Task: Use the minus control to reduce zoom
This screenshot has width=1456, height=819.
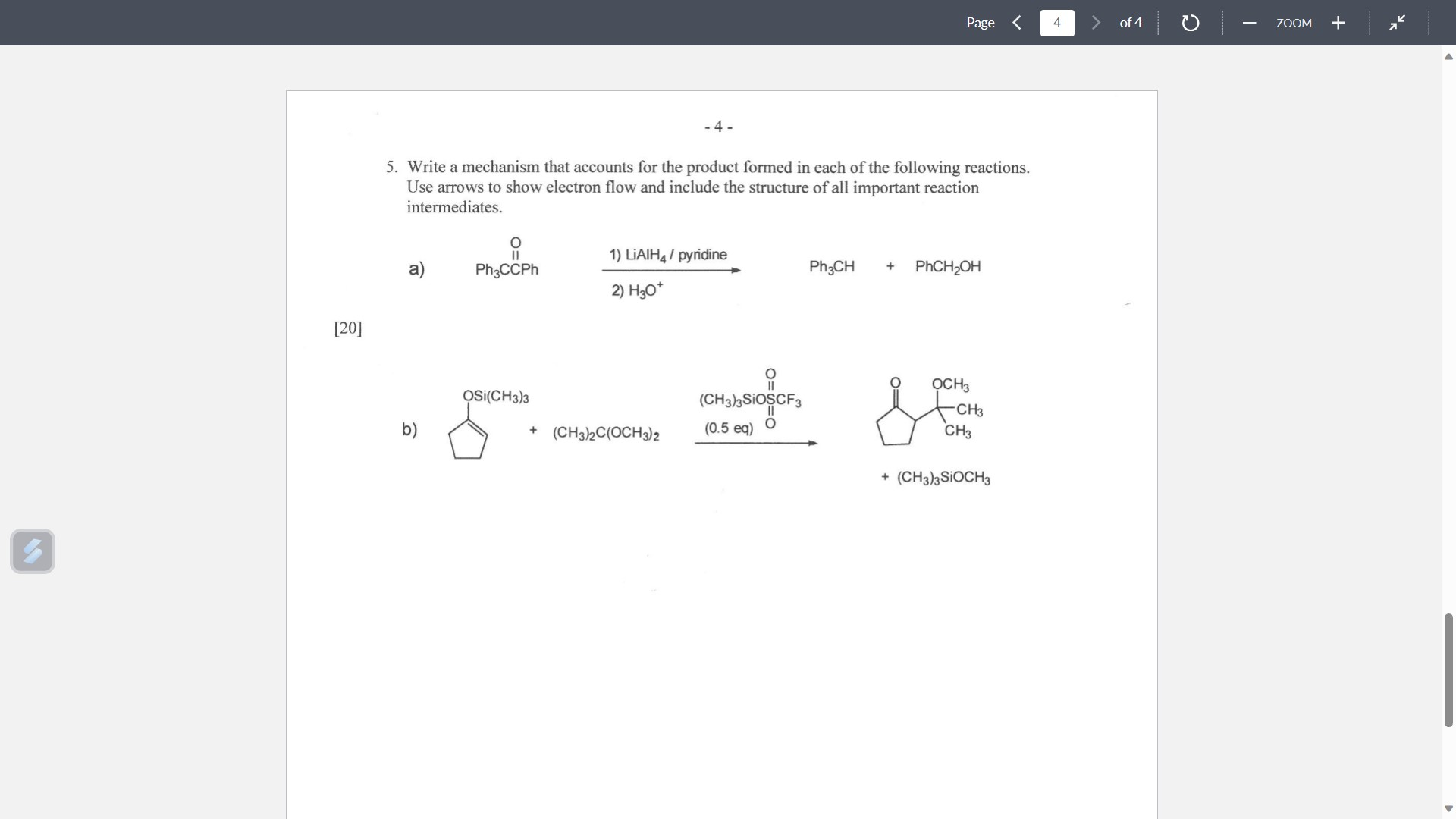Action: point(1249,23)
